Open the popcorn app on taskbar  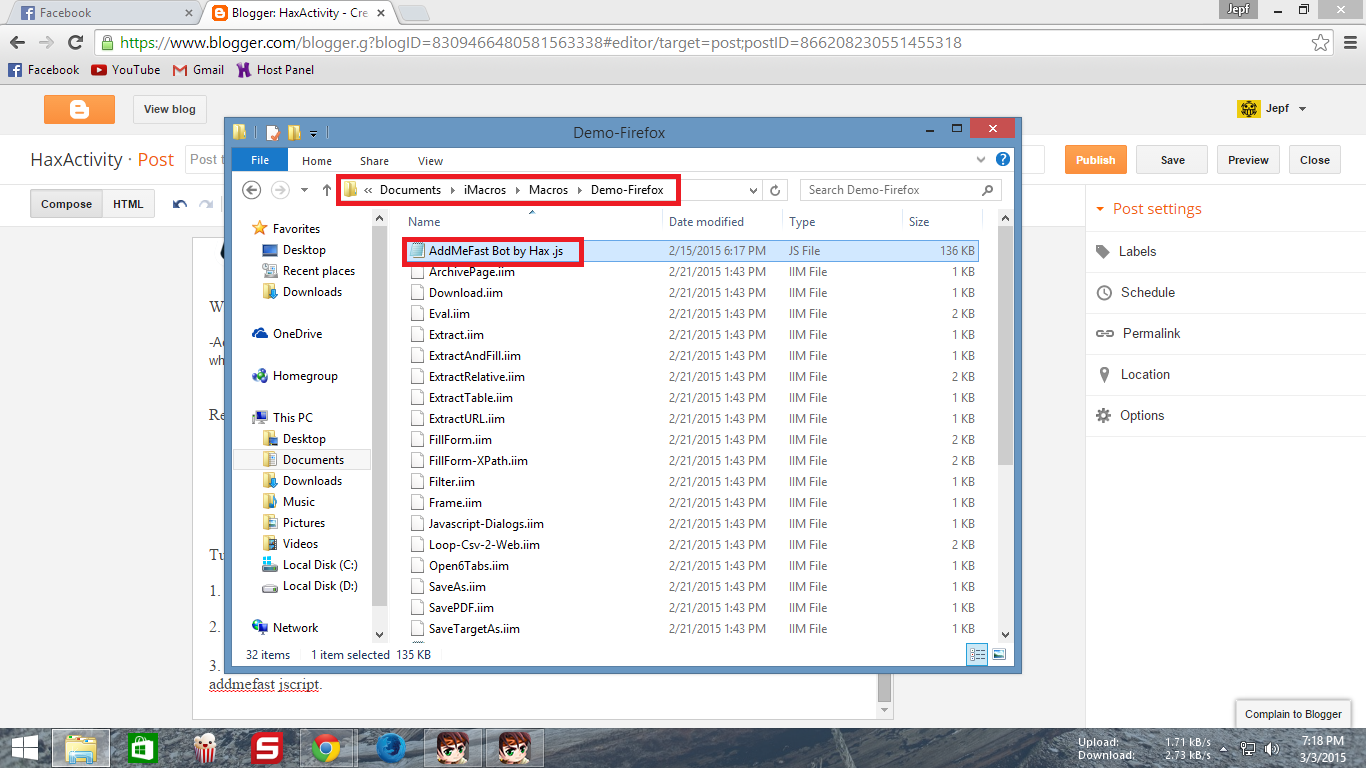click(204, 748)
